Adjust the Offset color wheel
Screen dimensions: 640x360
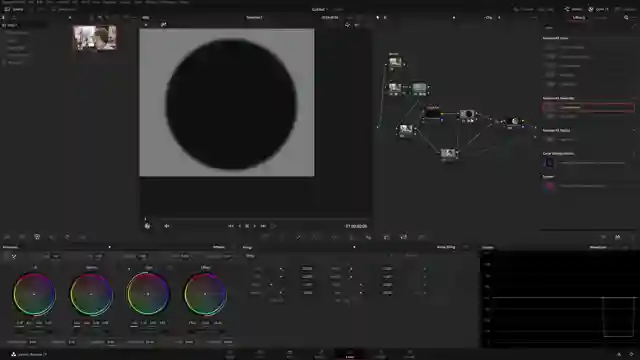(205, 294)
